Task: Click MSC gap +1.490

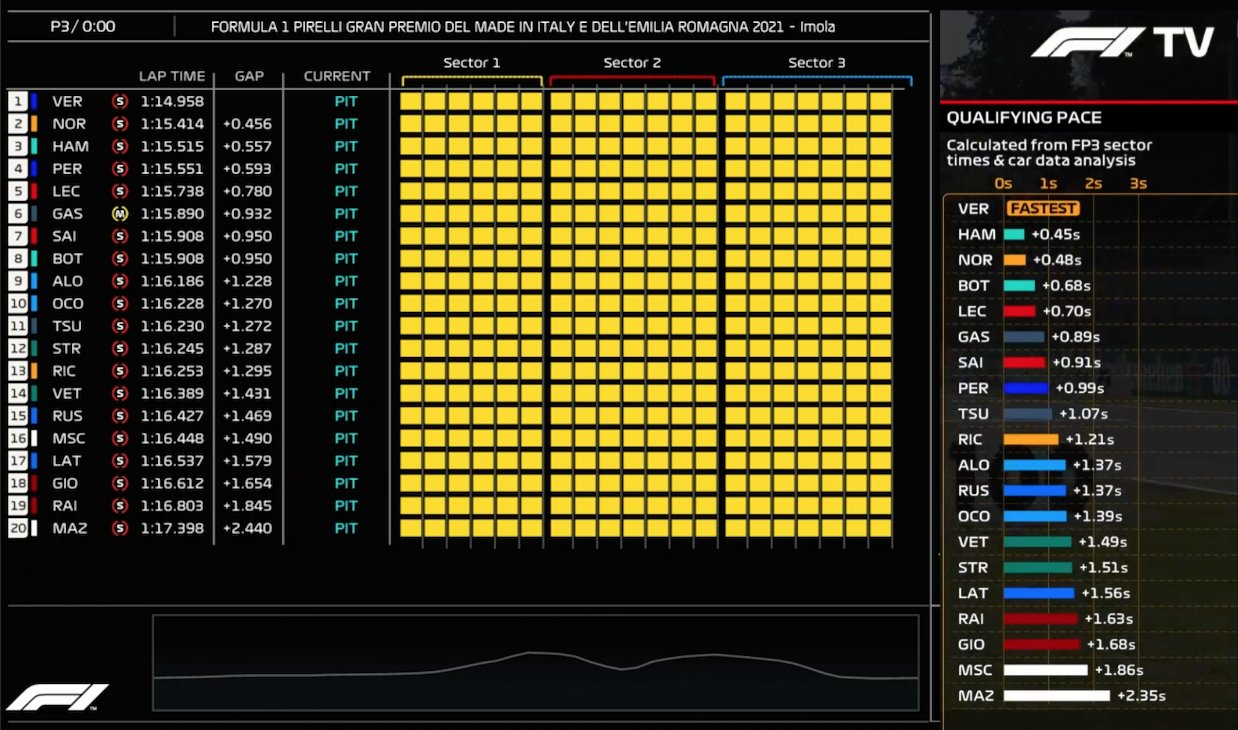Action: (x=246, y=439)
